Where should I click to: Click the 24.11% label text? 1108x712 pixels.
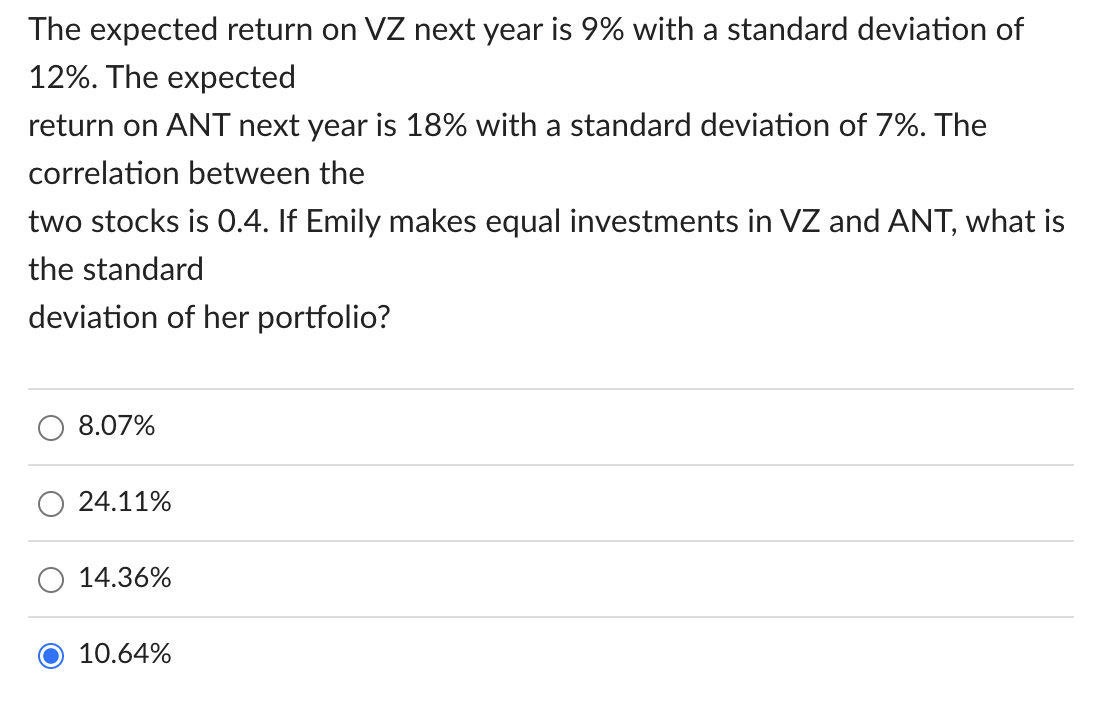point(125,503)
